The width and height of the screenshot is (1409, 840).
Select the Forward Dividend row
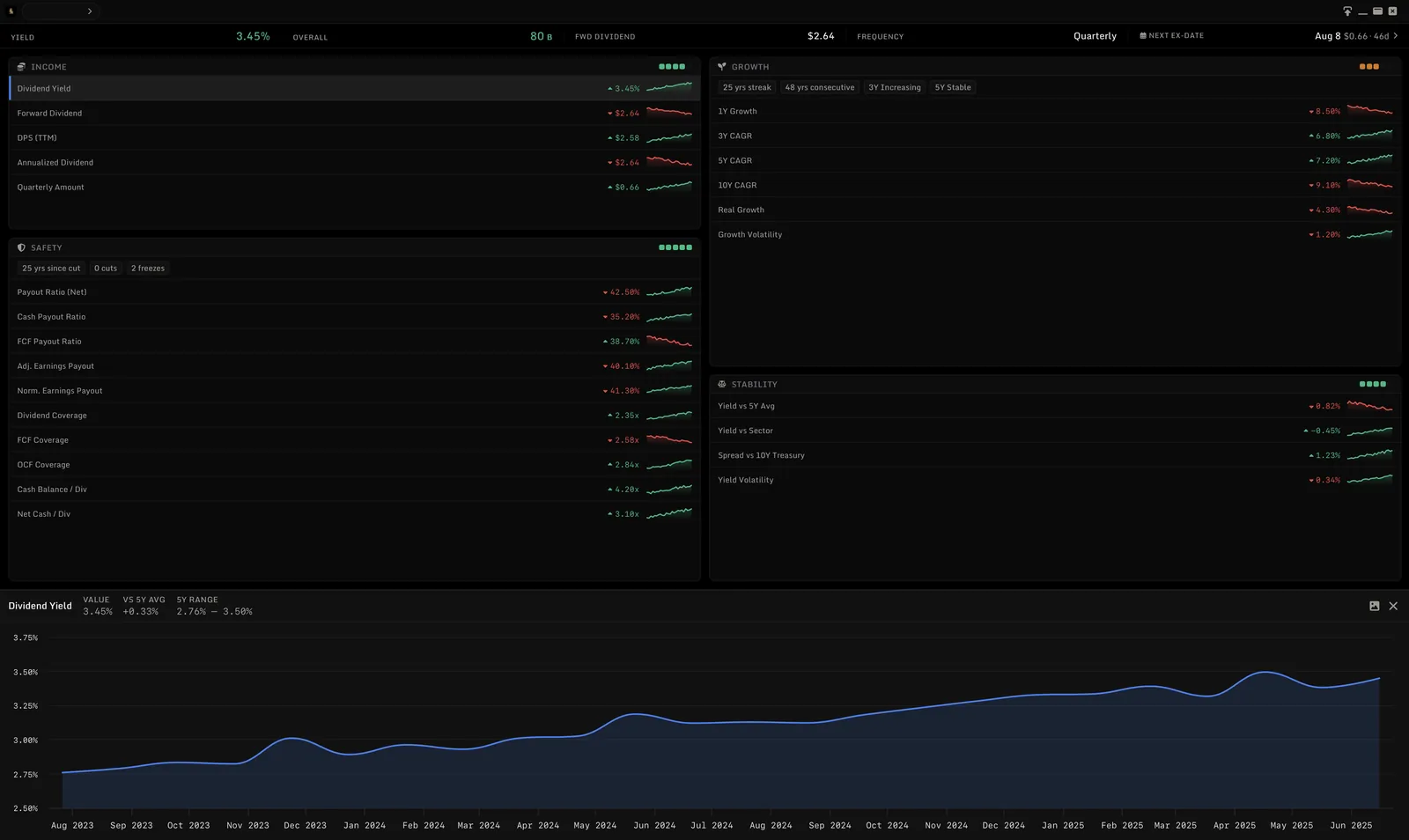pyautogui.click(x=354, y=114)
